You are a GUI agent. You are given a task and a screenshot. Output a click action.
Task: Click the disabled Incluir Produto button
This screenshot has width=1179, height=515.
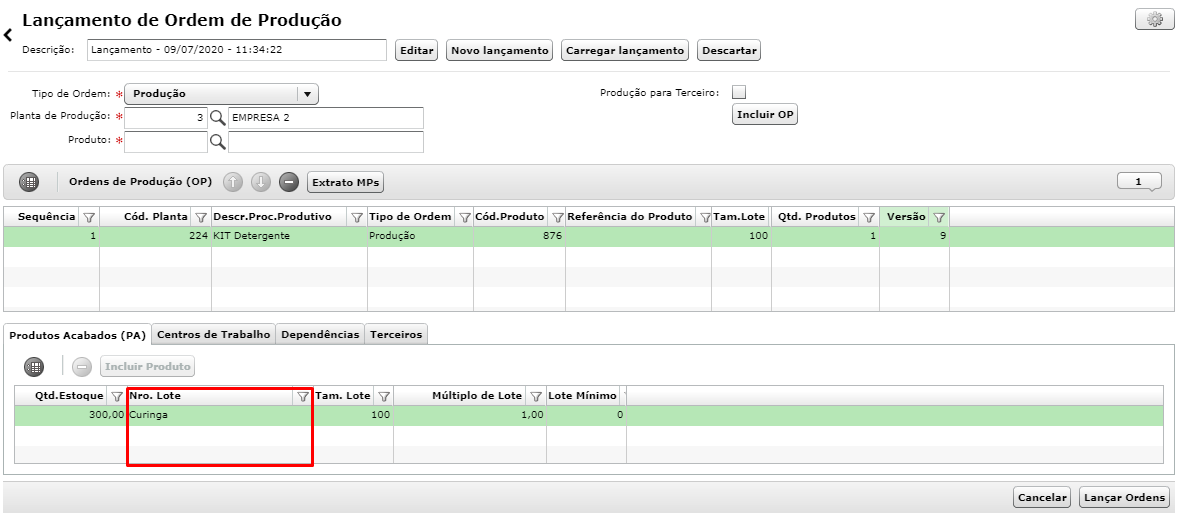147,367
